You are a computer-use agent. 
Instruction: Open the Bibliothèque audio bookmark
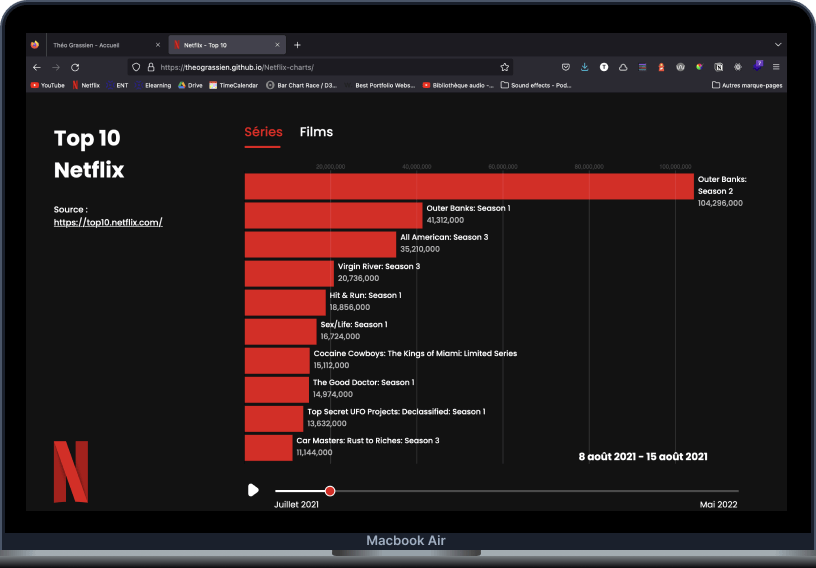[458, 85]
